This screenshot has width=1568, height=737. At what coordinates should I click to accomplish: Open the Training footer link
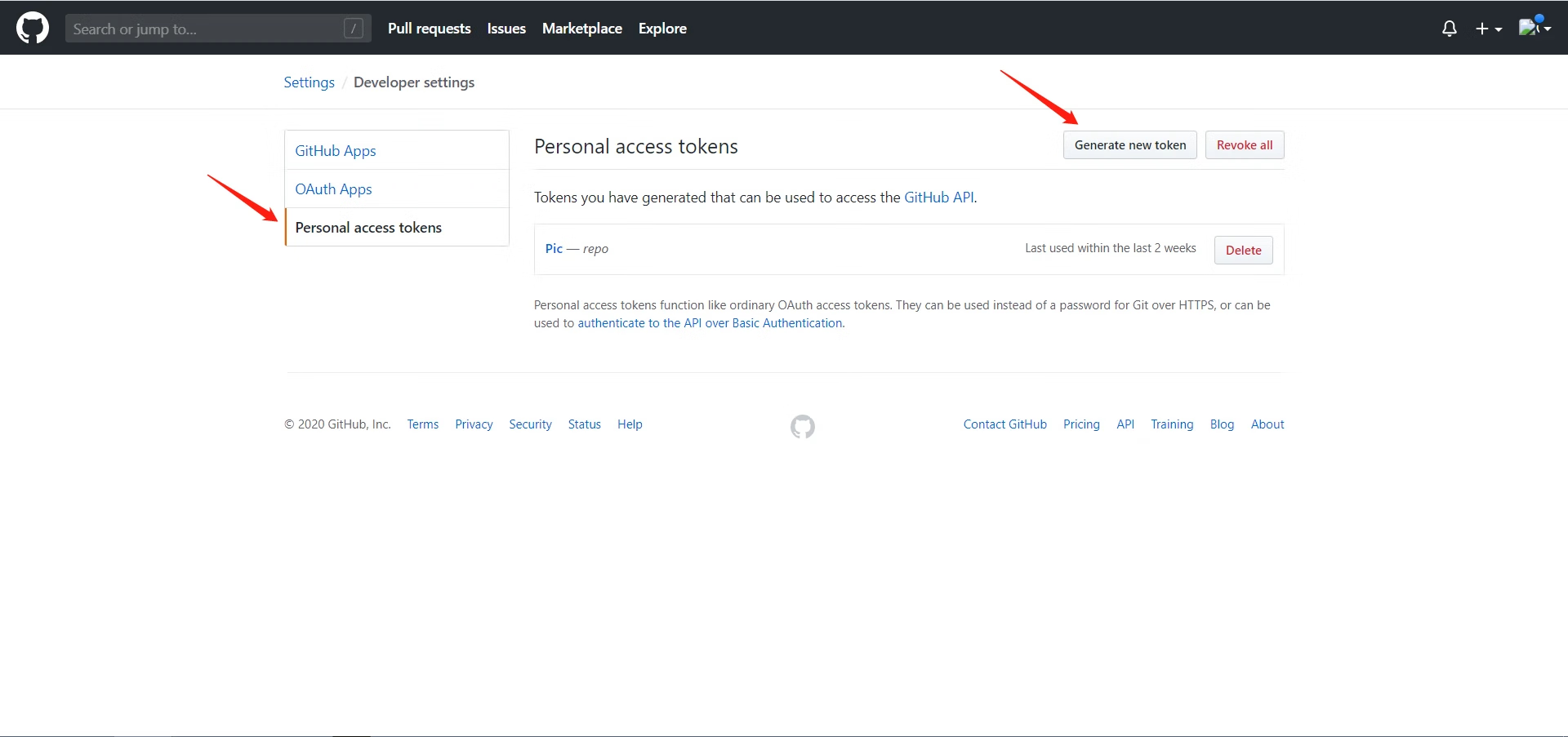click(x=1172, y=424)
